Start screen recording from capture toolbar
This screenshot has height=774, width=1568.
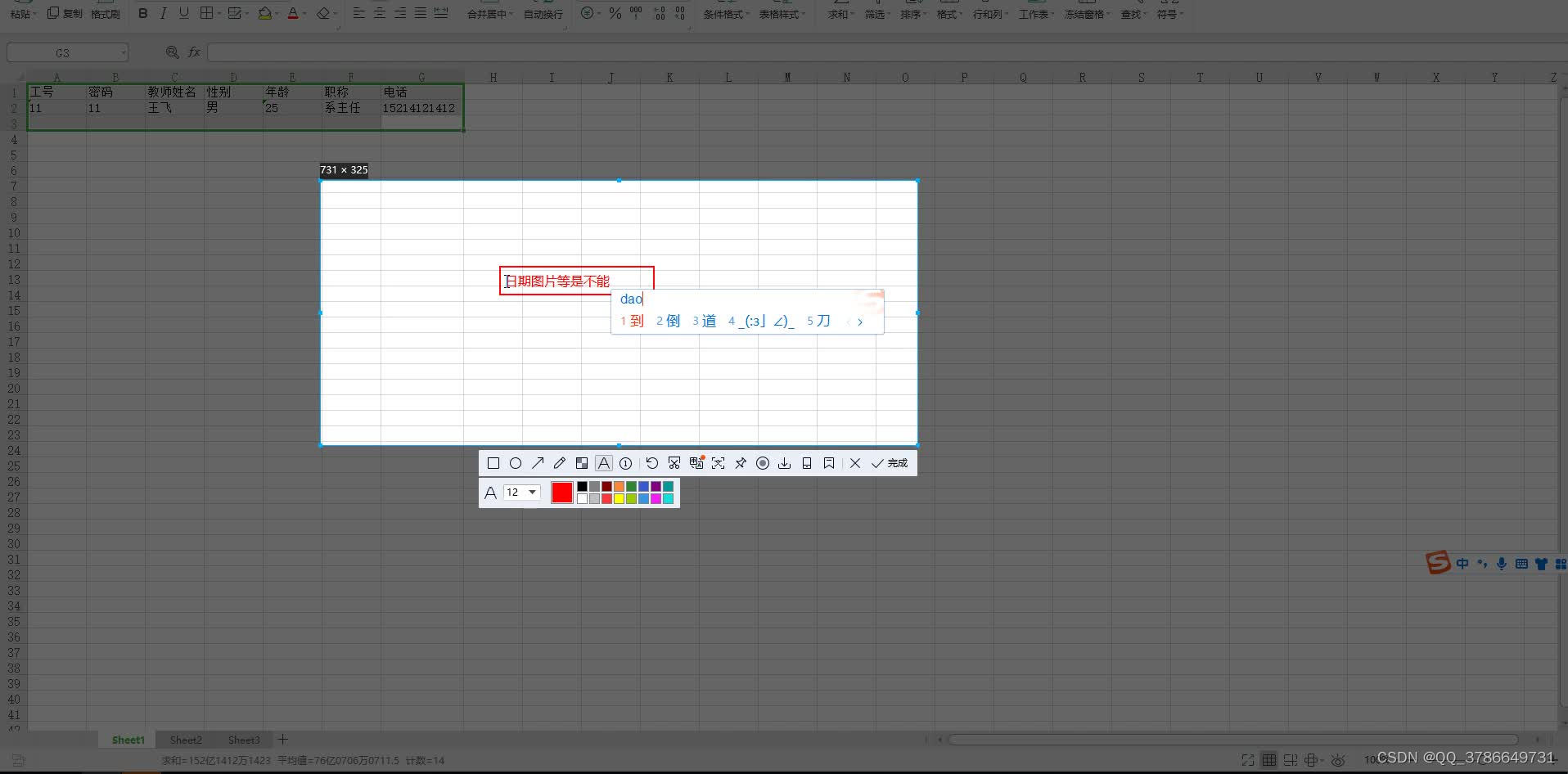[x=763, y=463]
